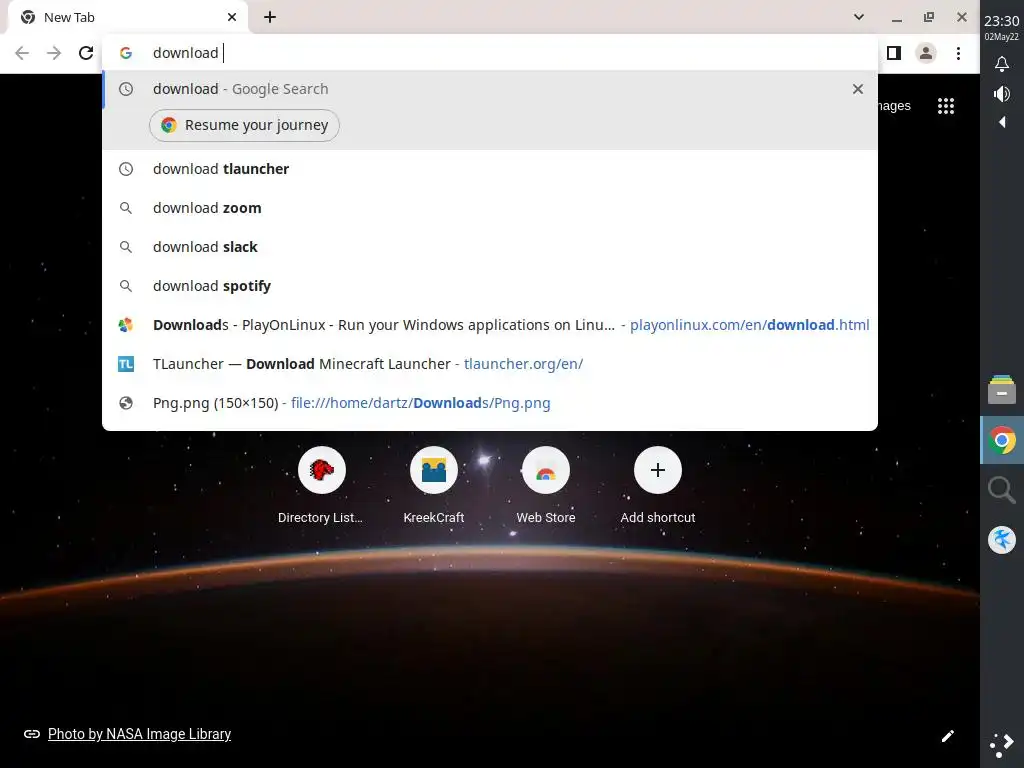This screenshot has height=768, width=1024.
Task: Remove the download Google Search suggestion
Action: (x=858, y=89)
